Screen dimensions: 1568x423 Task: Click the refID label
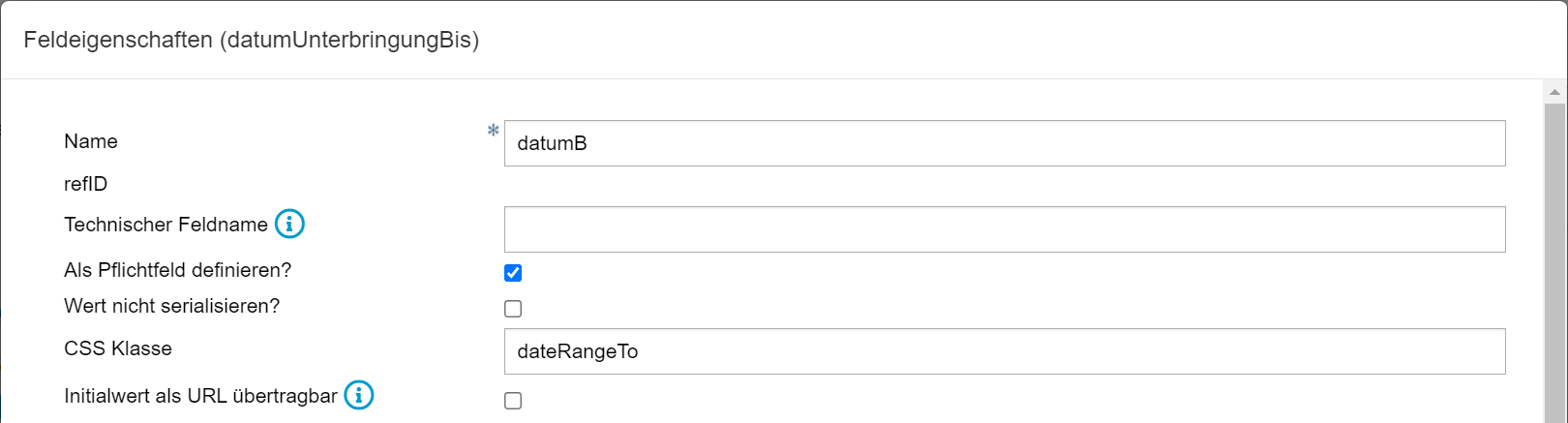pos(86,184)
